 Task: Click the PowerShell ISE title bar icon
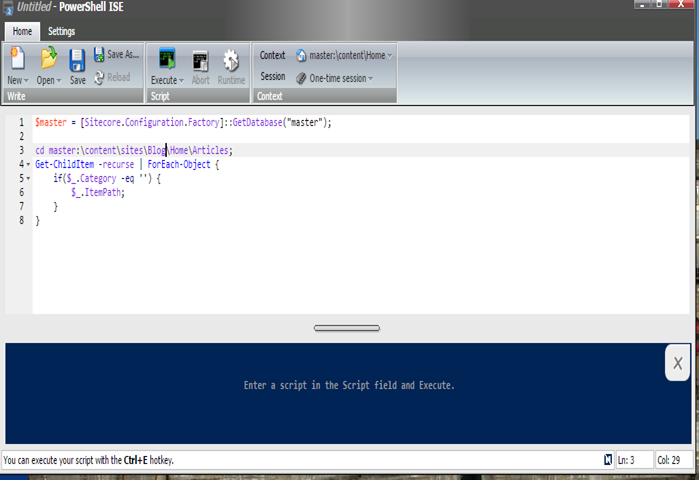coord(8,8)
